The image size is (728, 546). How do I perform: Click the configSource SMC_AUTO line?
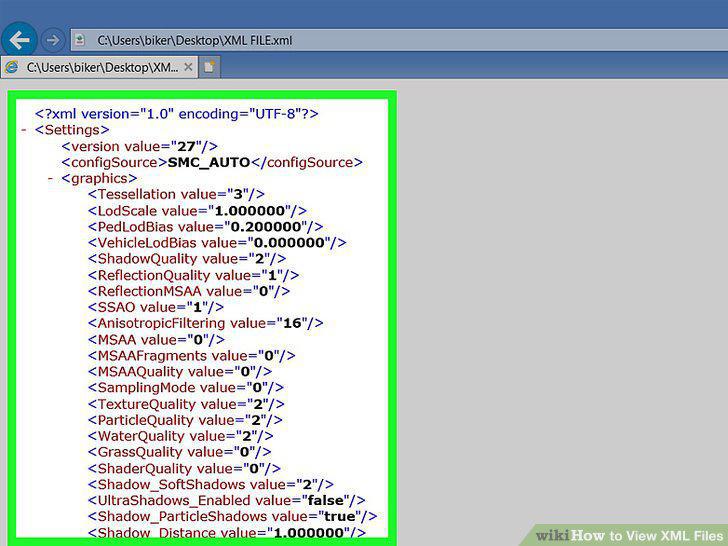click(x=212, y=162)
